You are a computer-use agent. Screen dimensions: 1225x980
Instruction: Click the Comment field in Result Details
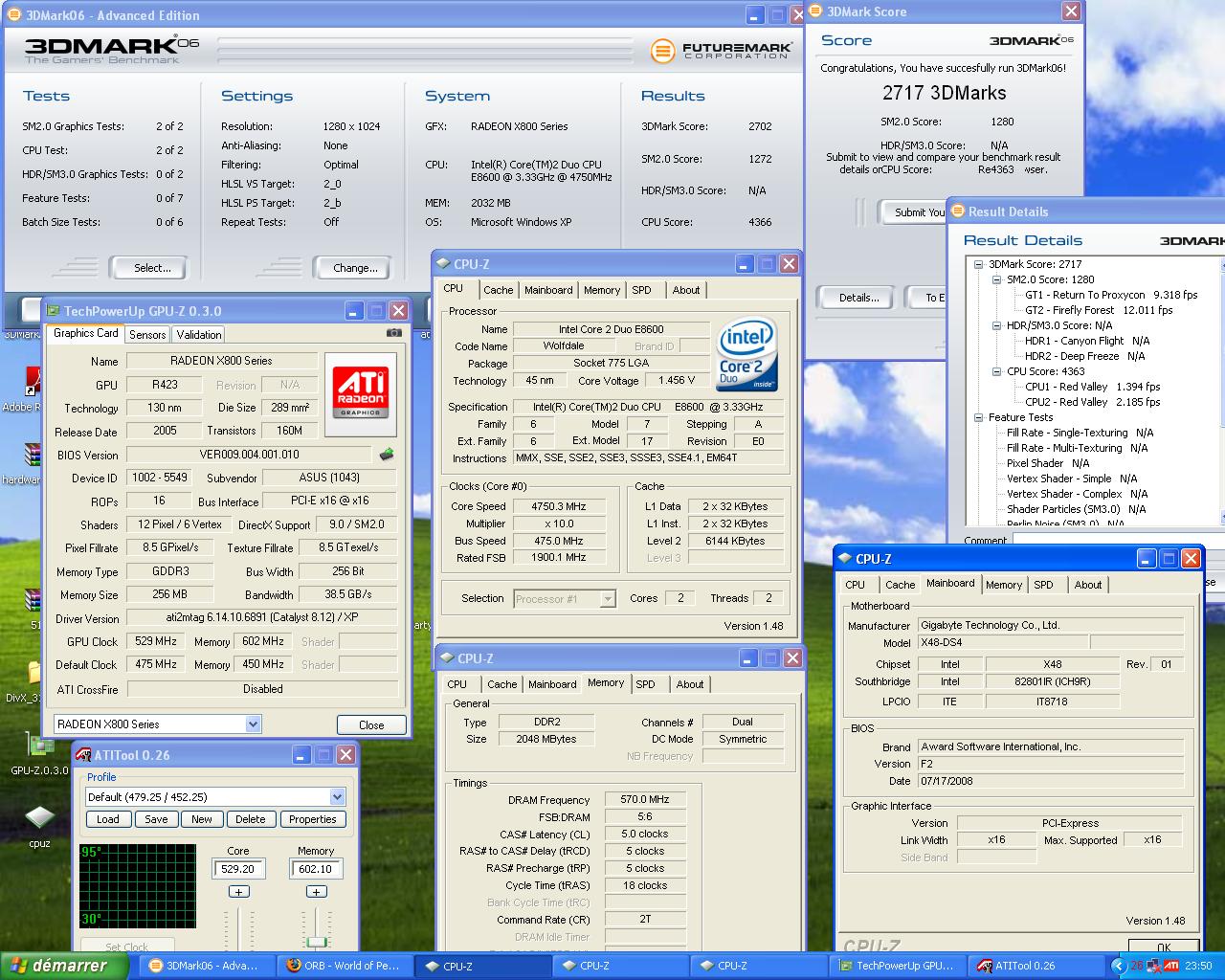(1119, 540)
